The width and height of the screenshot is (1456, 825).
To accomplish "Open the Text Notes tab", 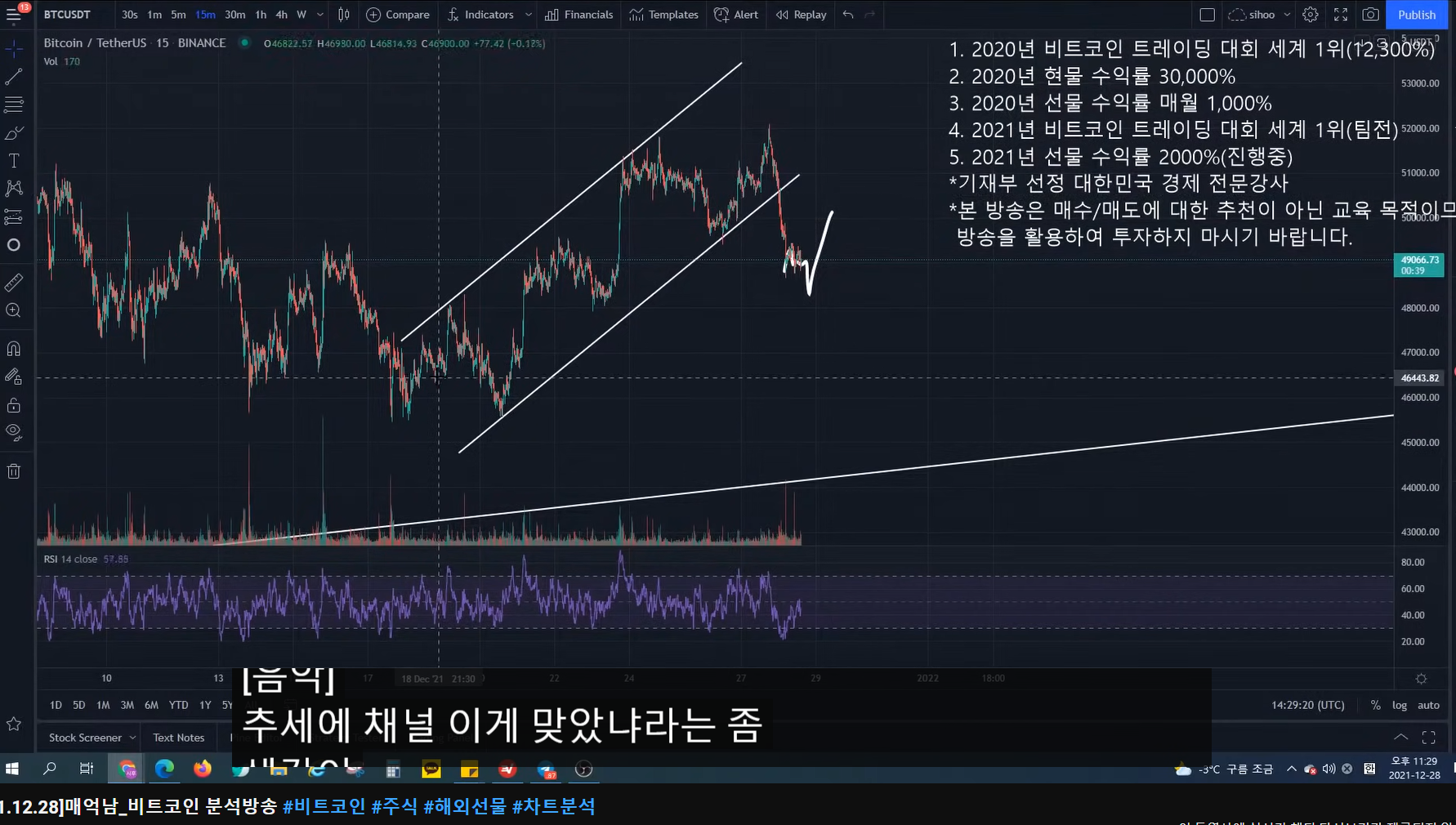I will (x=179, y=738).
